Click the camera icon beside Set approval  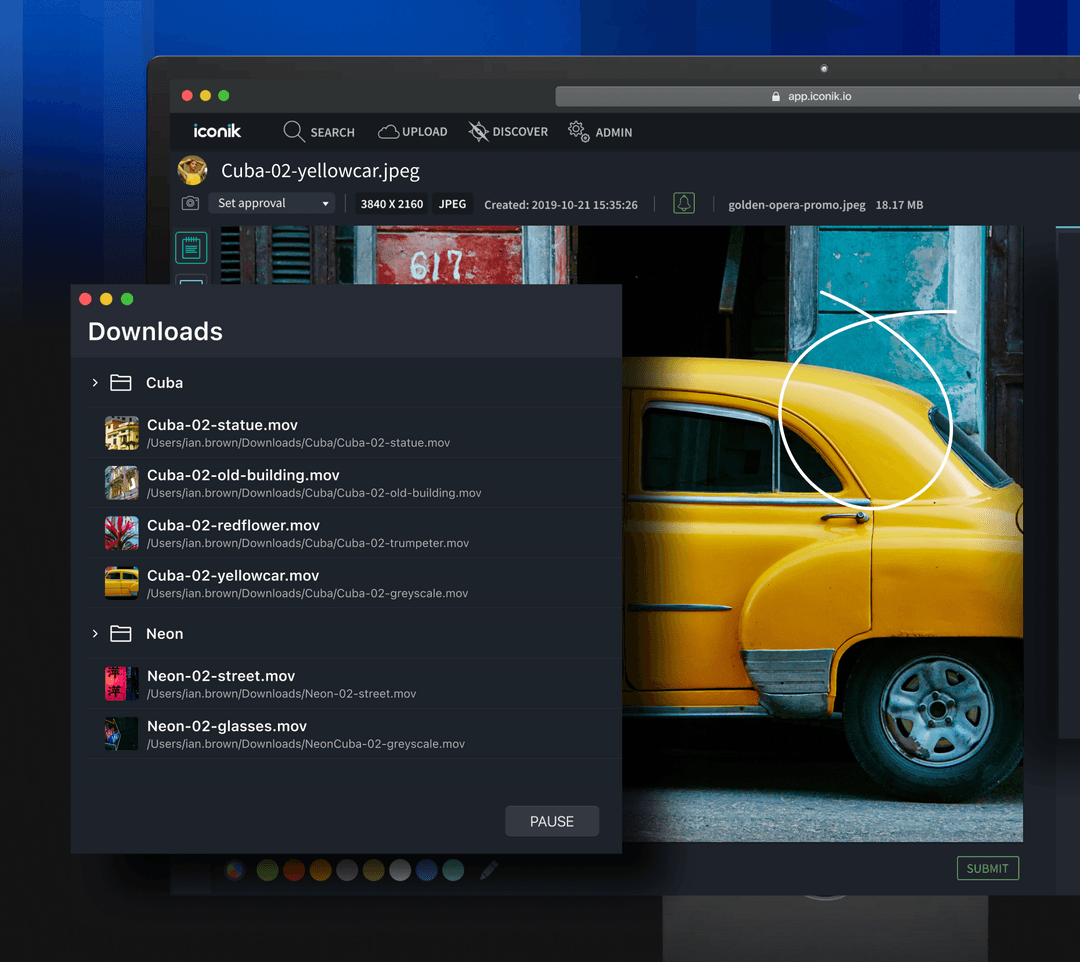coord(190,203)
